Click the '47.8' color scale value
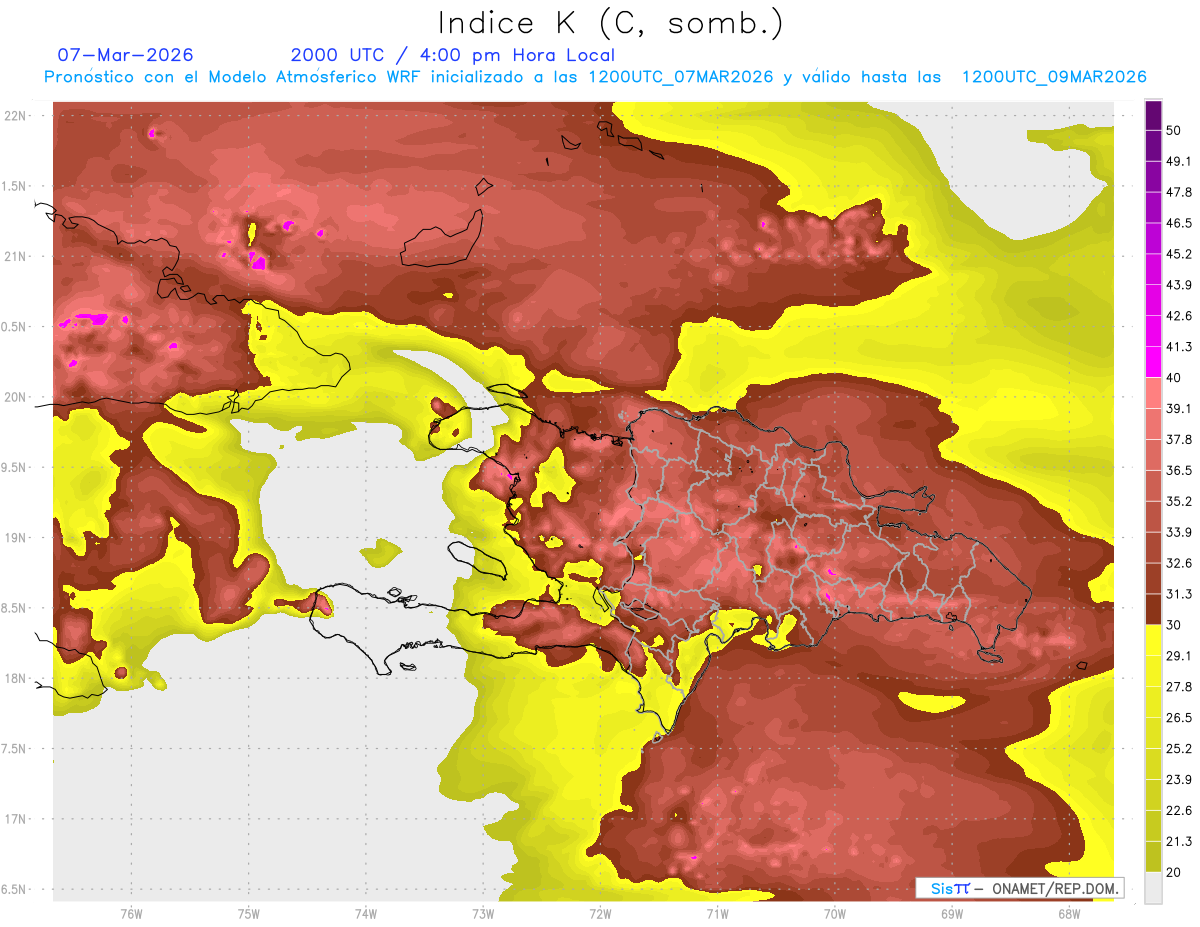1200x927 pixels. point(1178,192)
